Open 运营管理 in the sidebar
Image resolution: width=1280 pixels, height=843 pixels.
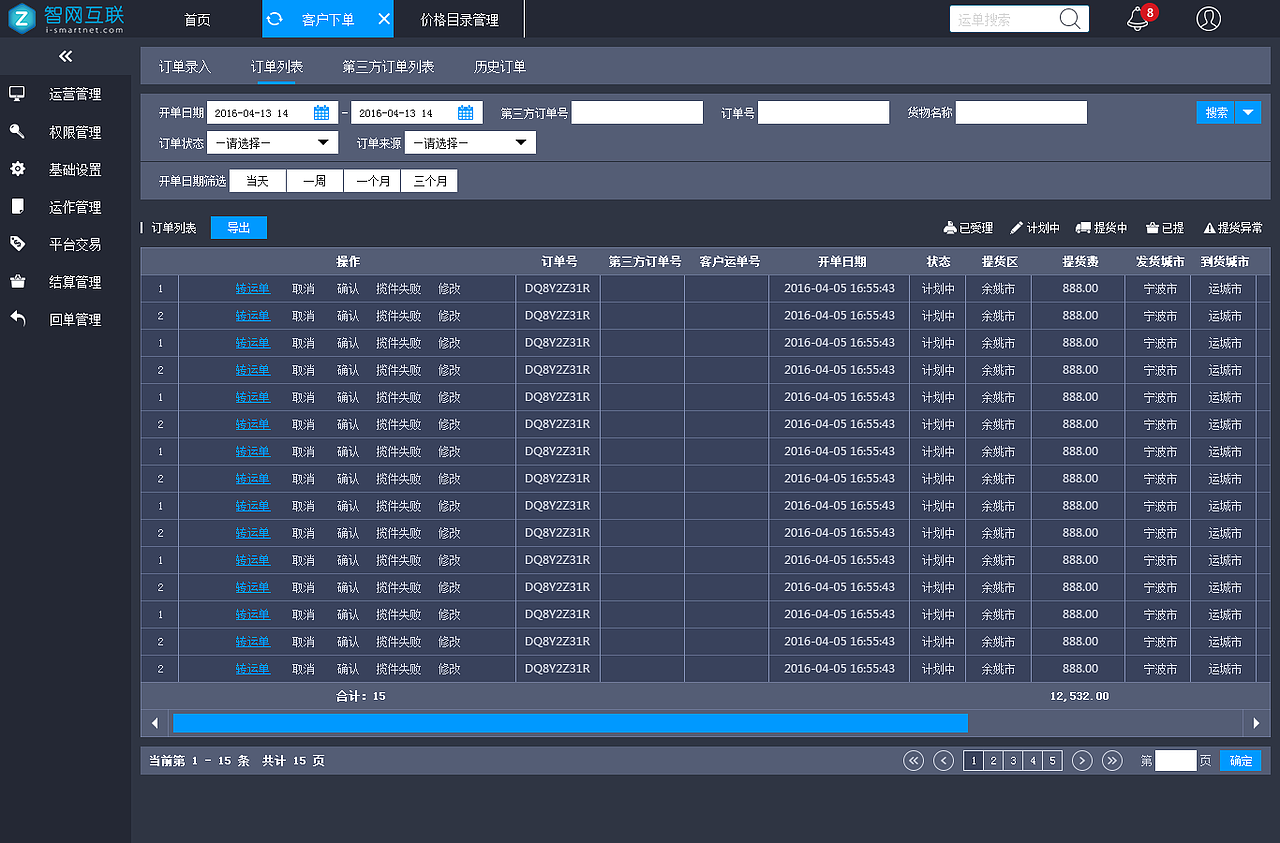[66, 94]
